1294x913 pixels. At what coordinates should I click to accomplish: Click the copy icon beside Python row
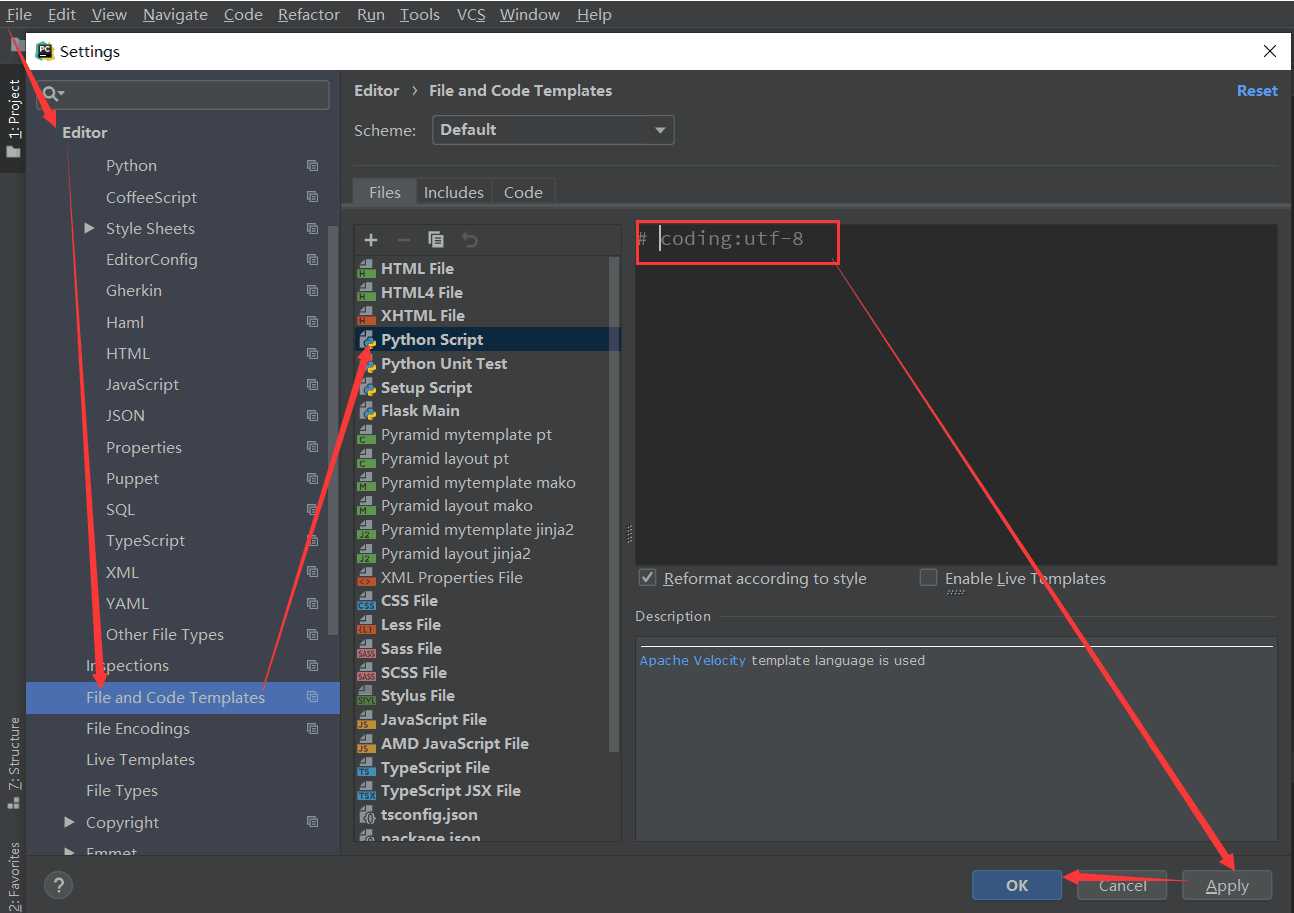coord(312,166)
